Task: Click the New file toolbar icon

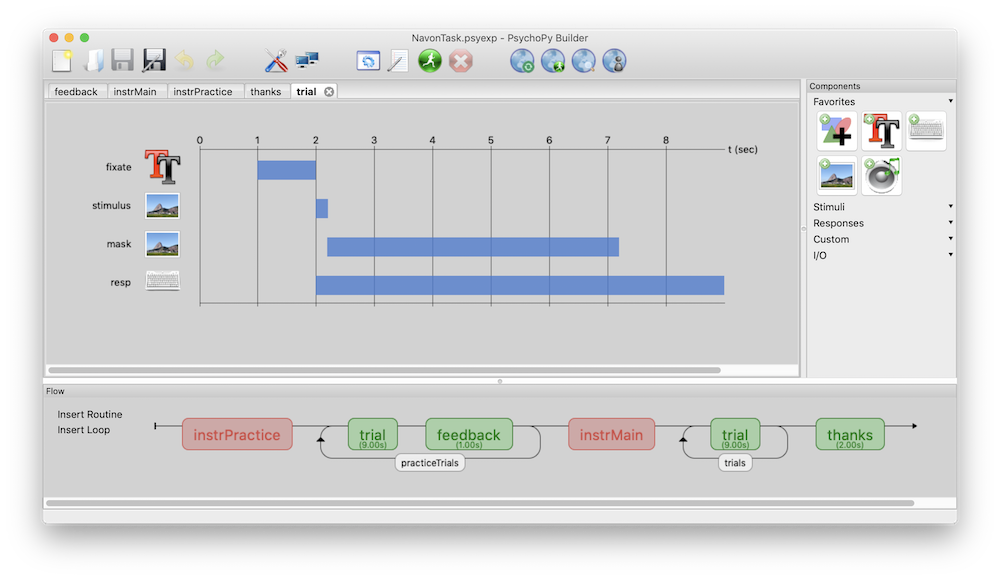Action: pyautogui.click(x=62, y=61)
